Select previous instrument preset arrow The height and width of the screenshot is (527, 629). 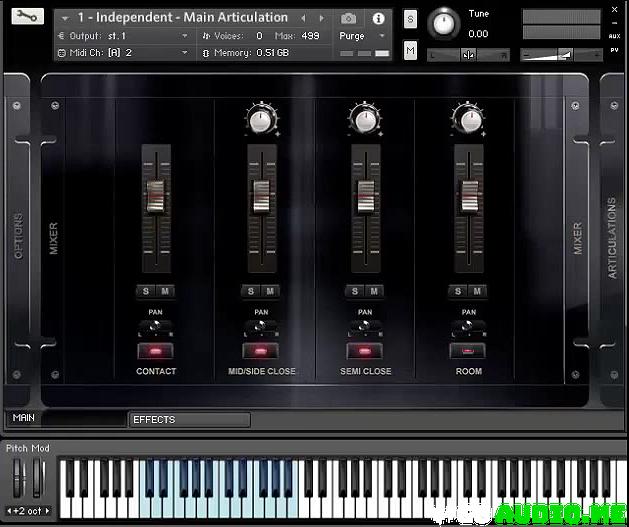click(x=303, y=18)
